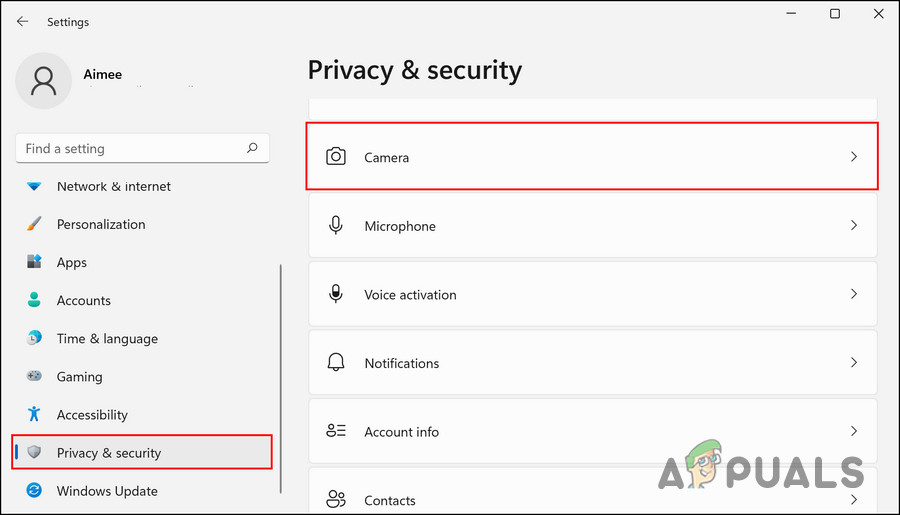Click the sidebar vertical scrollbar

(x=281, y=378)
